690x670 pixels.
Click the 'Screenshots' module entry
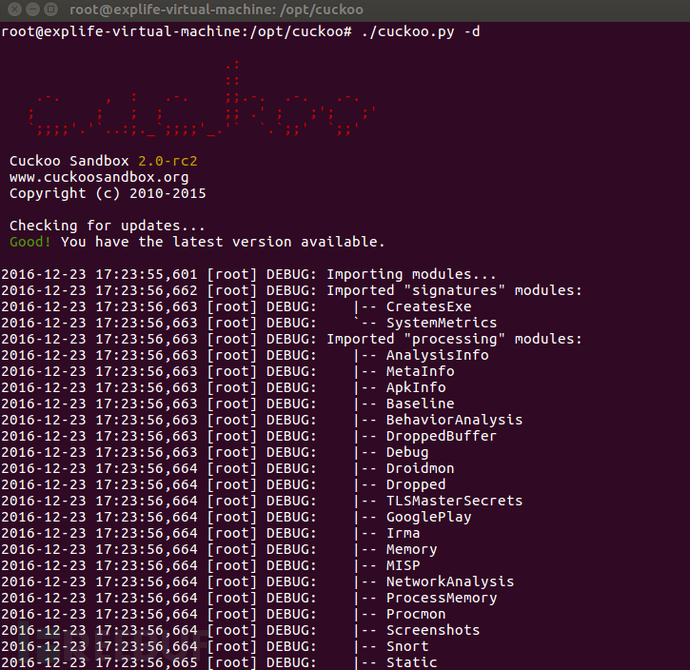pyautogui.click(x=433, y=630)
